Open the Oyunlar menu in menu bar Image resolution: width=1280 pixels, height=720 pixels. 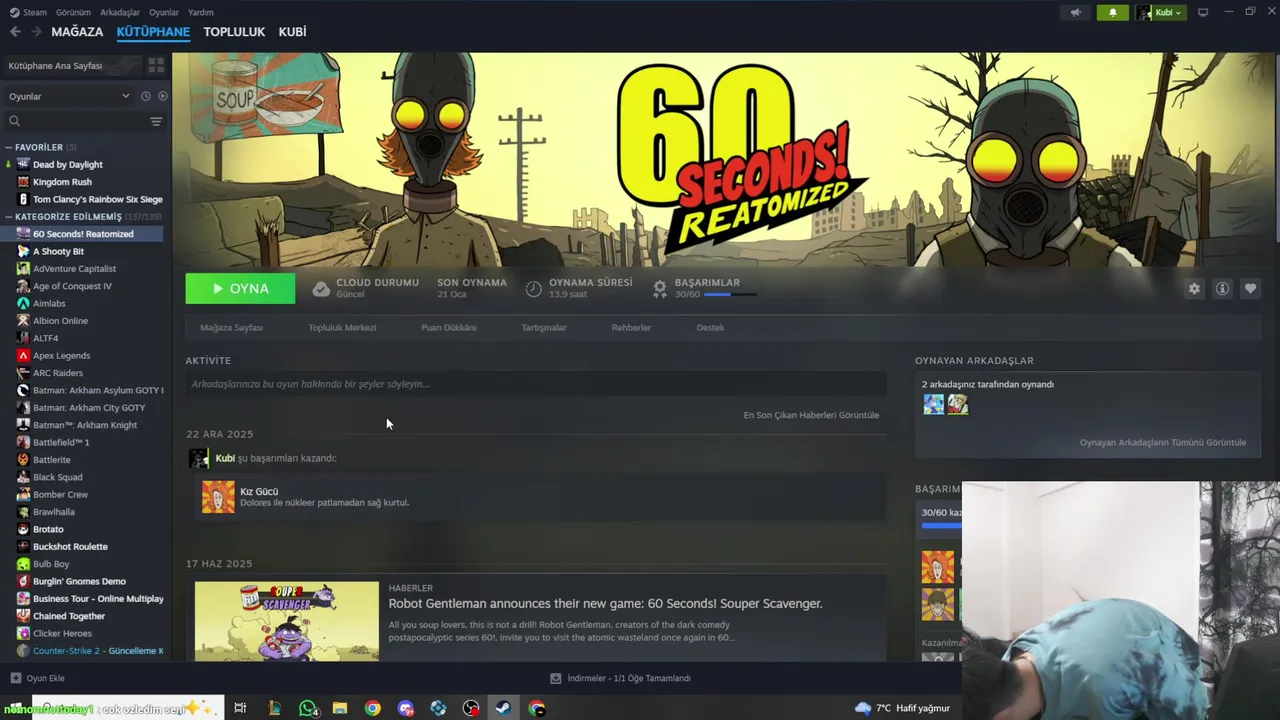164,12
